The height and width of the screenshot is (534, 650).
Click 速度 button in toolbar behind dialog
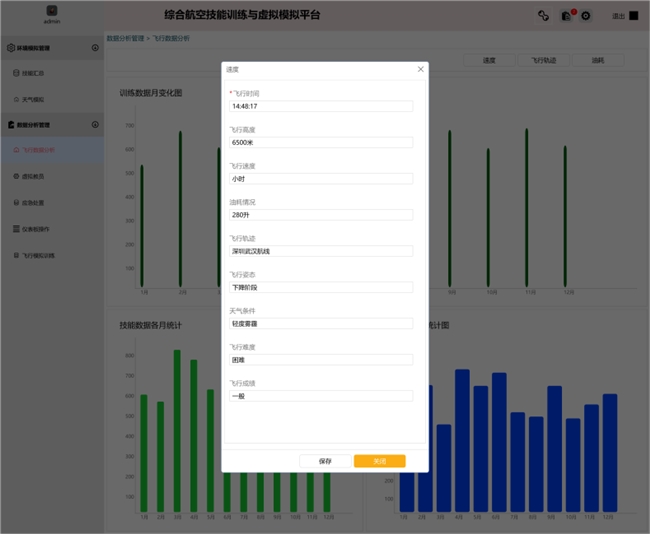tap(489, 61)
